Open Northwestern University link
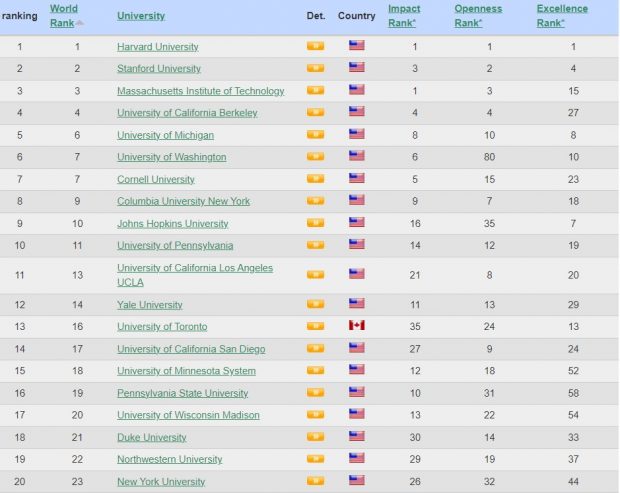 click(x=170, y=459)
